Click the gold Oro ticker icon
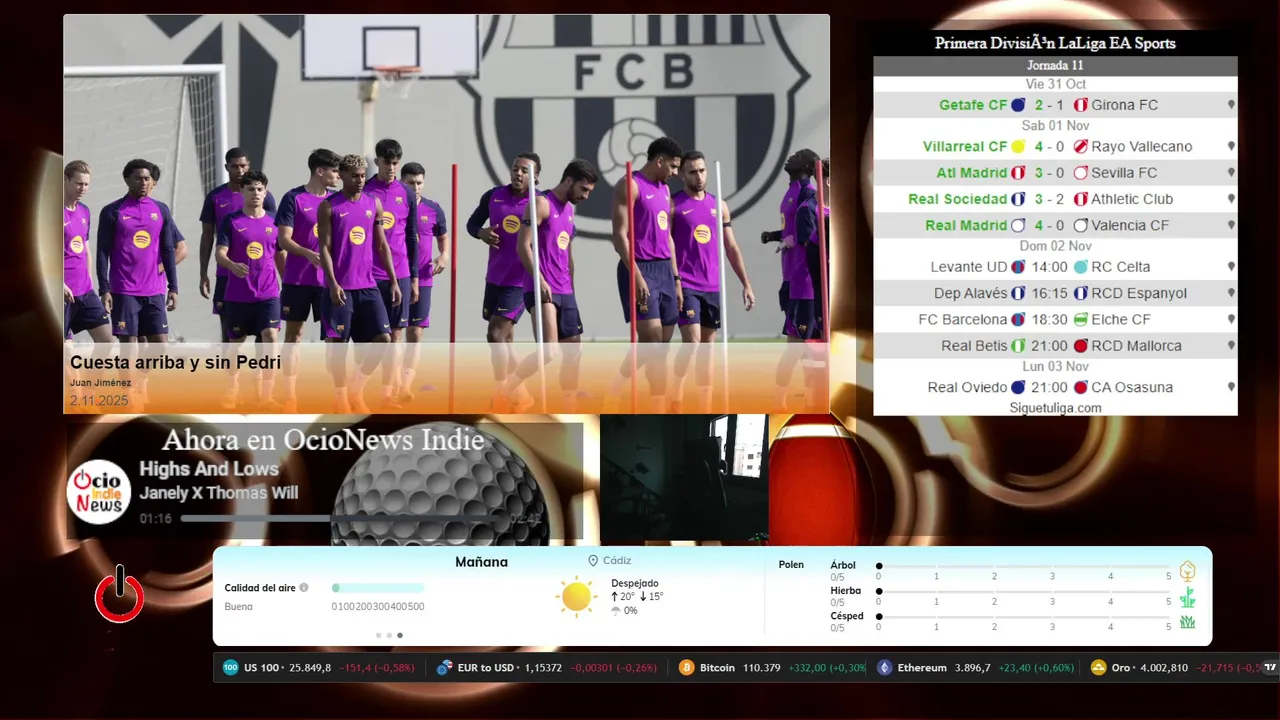Viewport: 1280px width, 720px height. pyautogui.click(x=1098, y=667)
